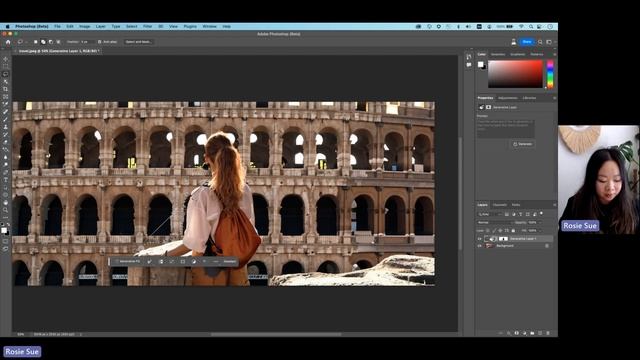Enable Intersect with selection mode
This screenshot has width=640, height=360.
pos(58,42)
